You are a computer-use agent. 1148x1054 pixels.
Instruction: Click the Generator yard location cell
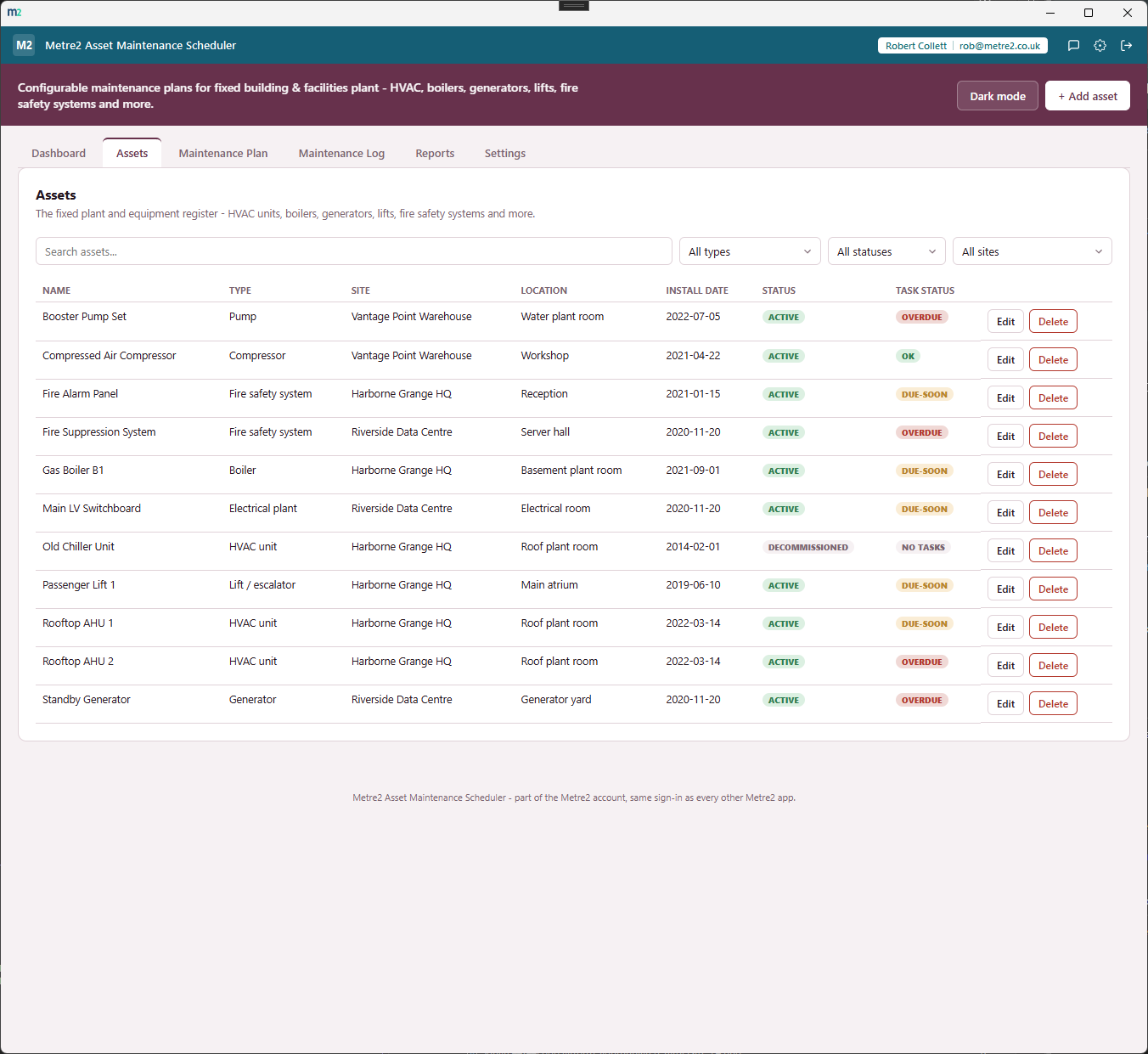coord(556,700)
